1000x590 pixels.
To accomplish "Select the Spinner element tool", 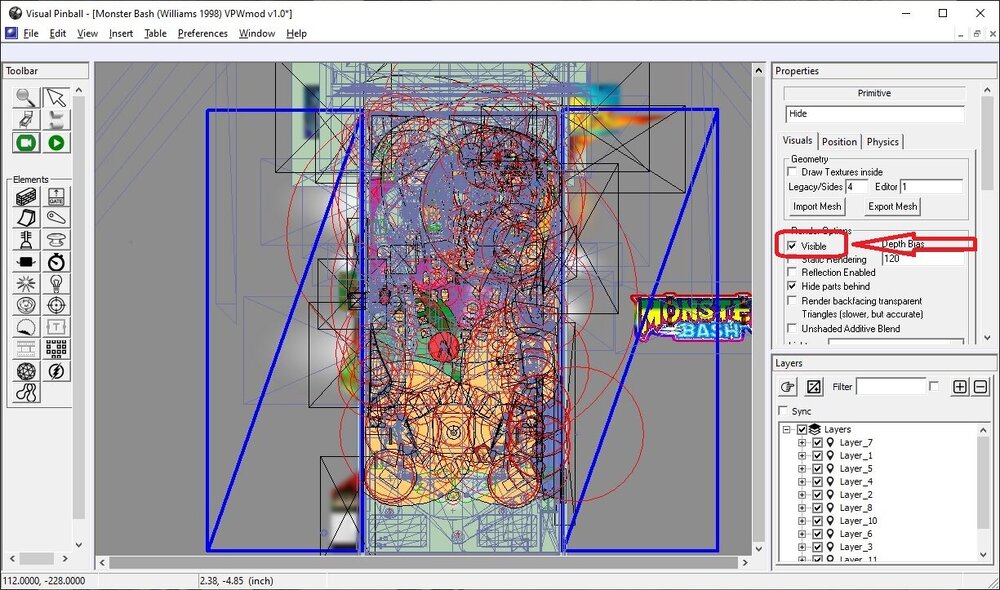I will point(26,262).
